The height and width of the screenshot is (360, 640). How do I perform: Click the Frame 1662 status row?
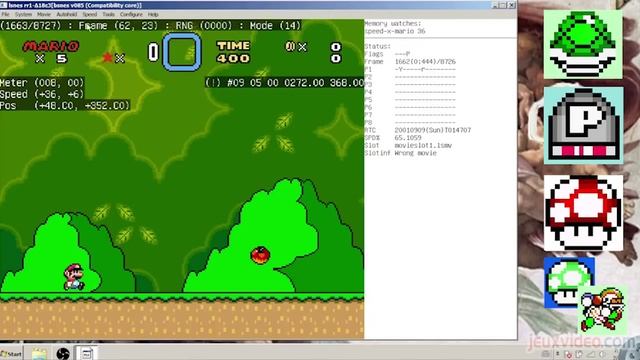click(410, 62)
